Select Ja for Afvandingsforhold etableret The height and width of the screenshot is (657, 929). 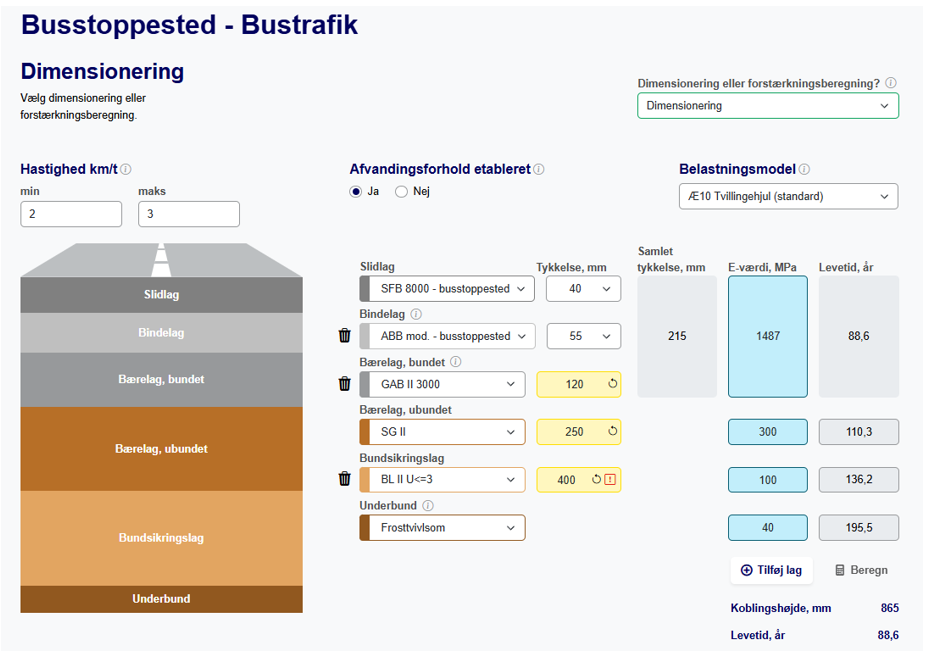(356, 192)
